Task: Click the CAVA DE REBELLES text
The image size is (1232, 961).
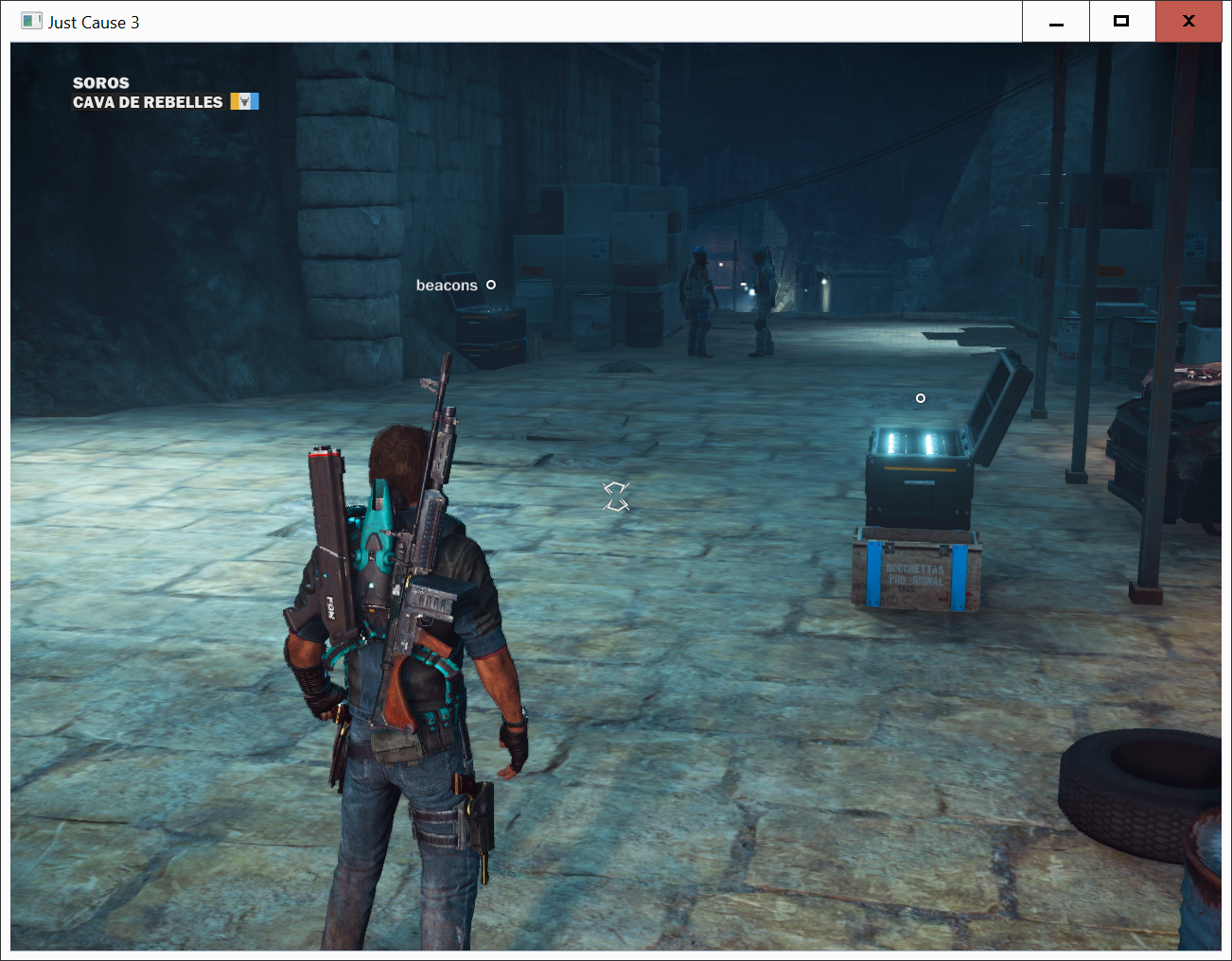Action: point(148,102)
